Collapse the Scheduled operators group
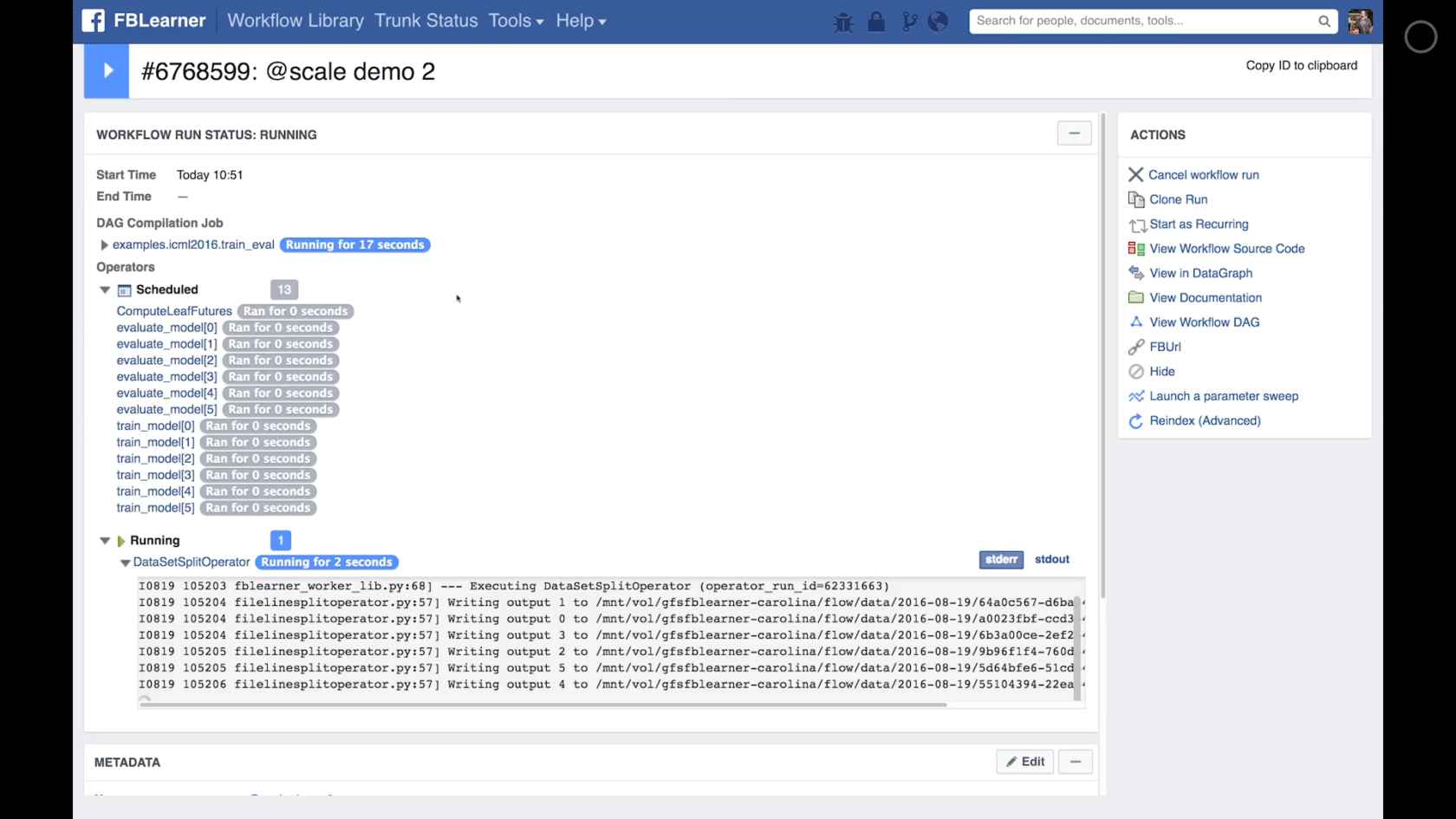Viewport: 1456px width, 819px height. (105, 289)
